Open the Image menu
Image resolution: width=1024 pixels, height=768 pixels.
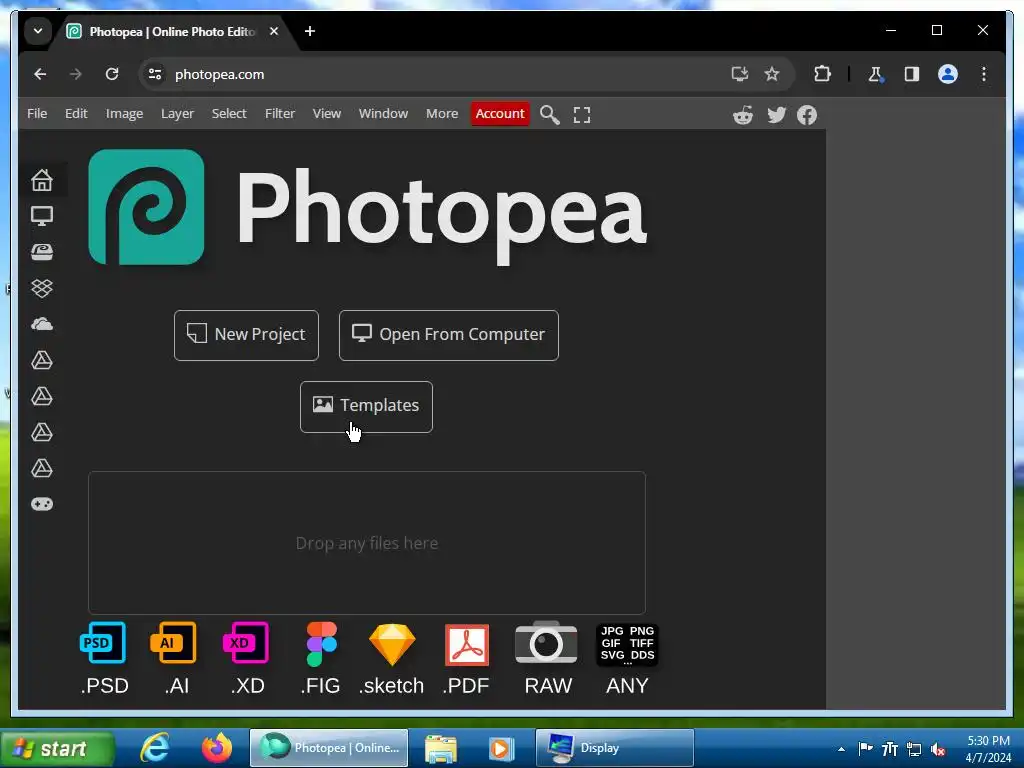[124, 114]
